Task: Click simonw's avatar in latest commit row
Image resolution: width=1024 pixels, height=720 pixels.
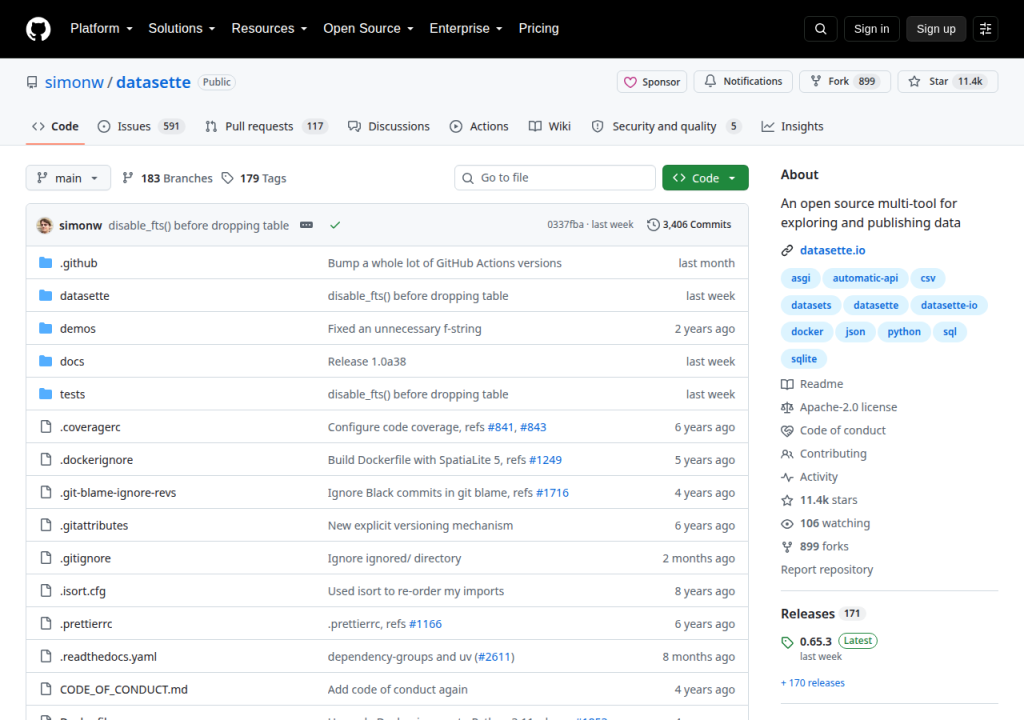Action: point(44,225)
